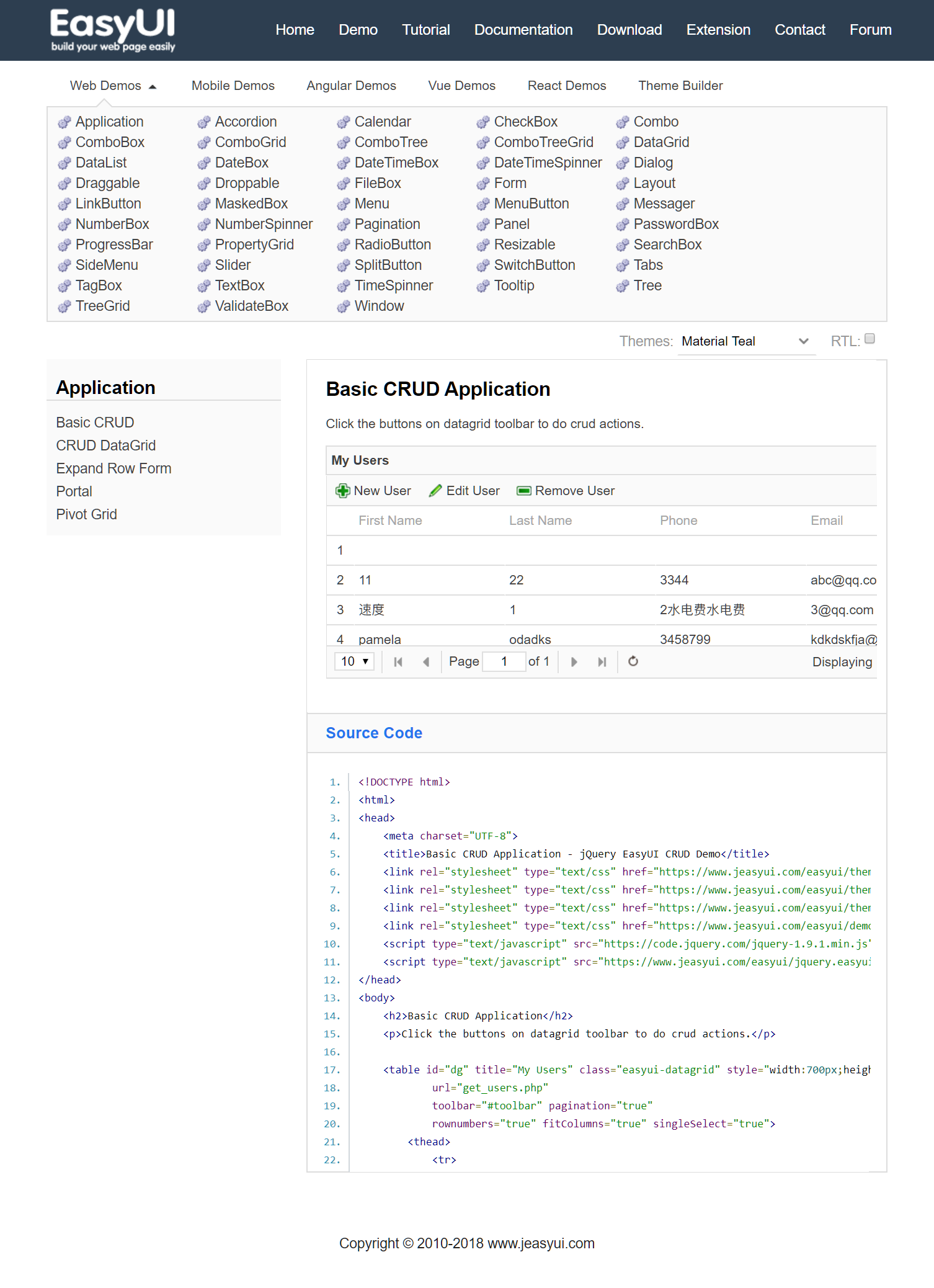Click the gear icon beside Combo

coord(623,122)
